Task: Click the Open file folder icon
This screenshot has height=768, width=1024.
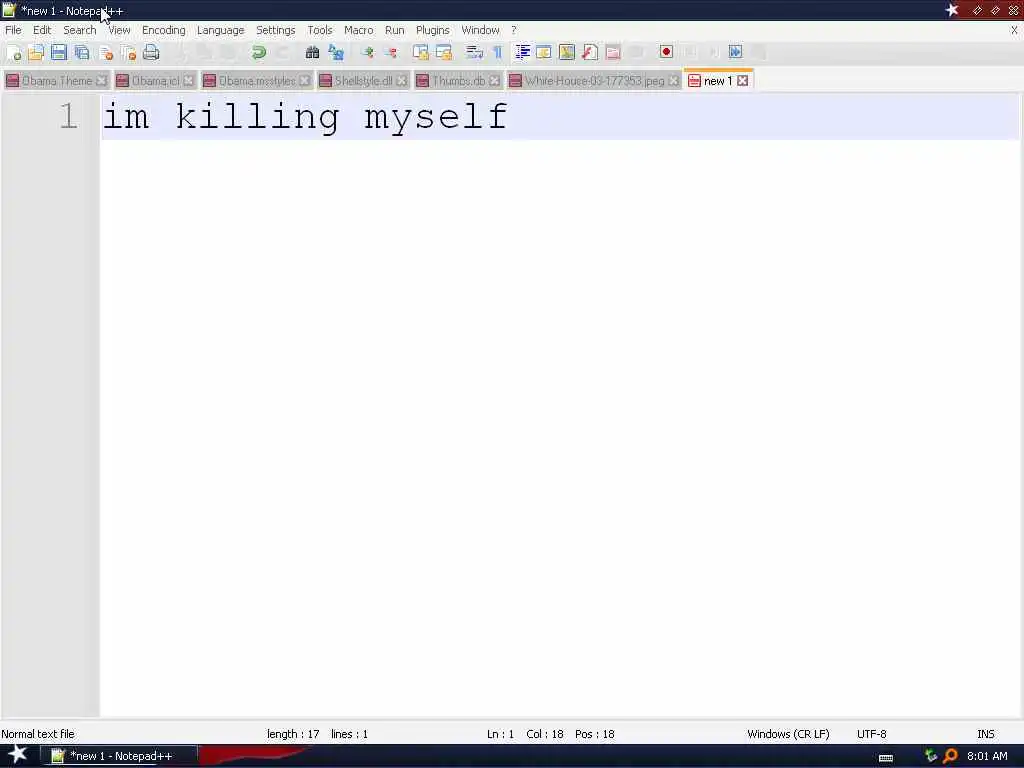Action: [x=36, y=53]
